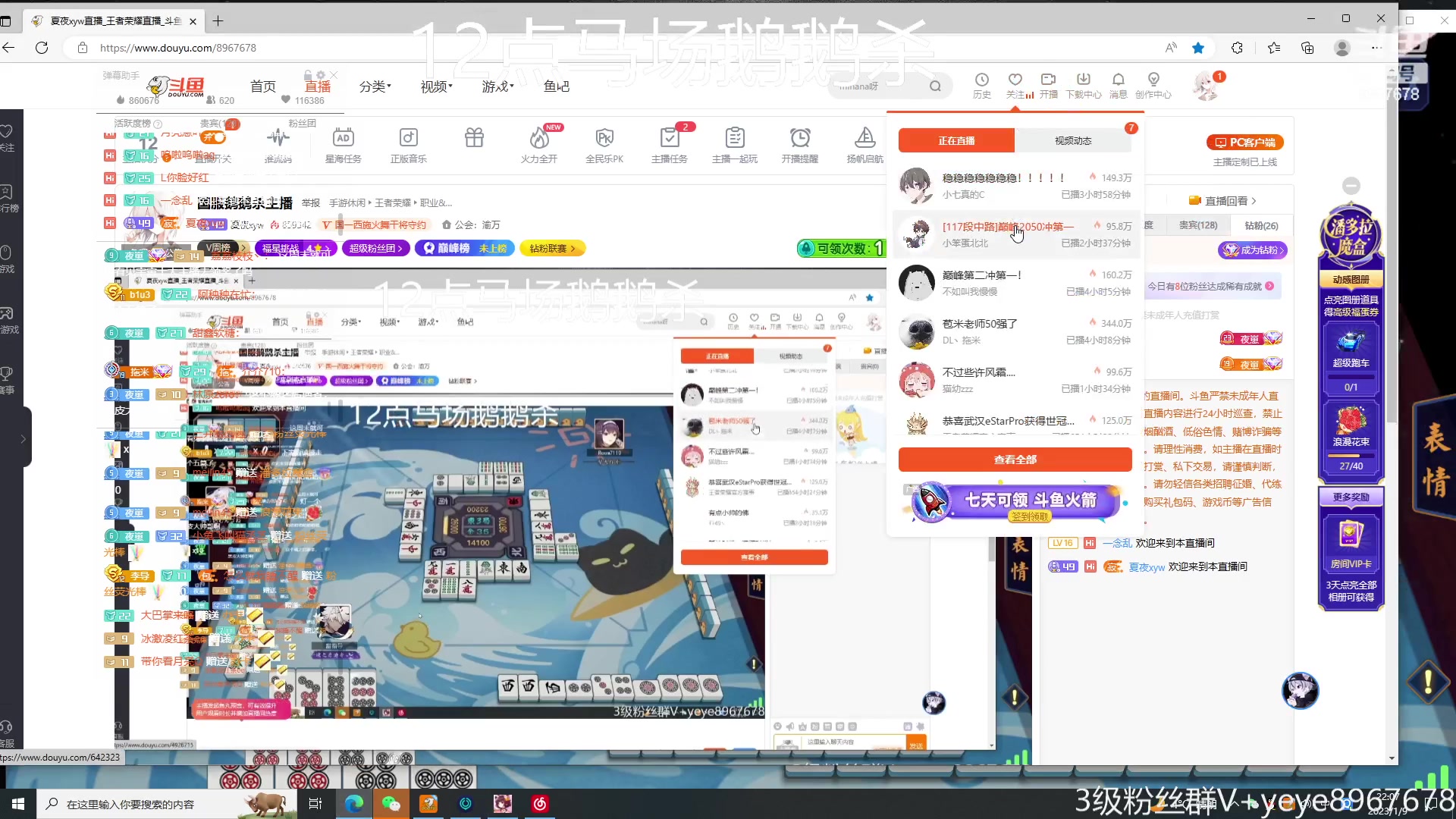Viewport: 1456px width, 819px height.
Task: Switch to 正在直播 tab
Action: (x=956, y=140)
